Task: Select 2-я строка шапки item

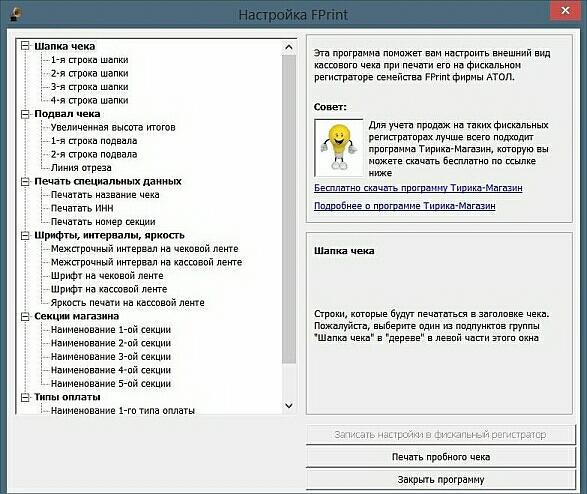Action: pyautogui.click(x=89, y=73)
